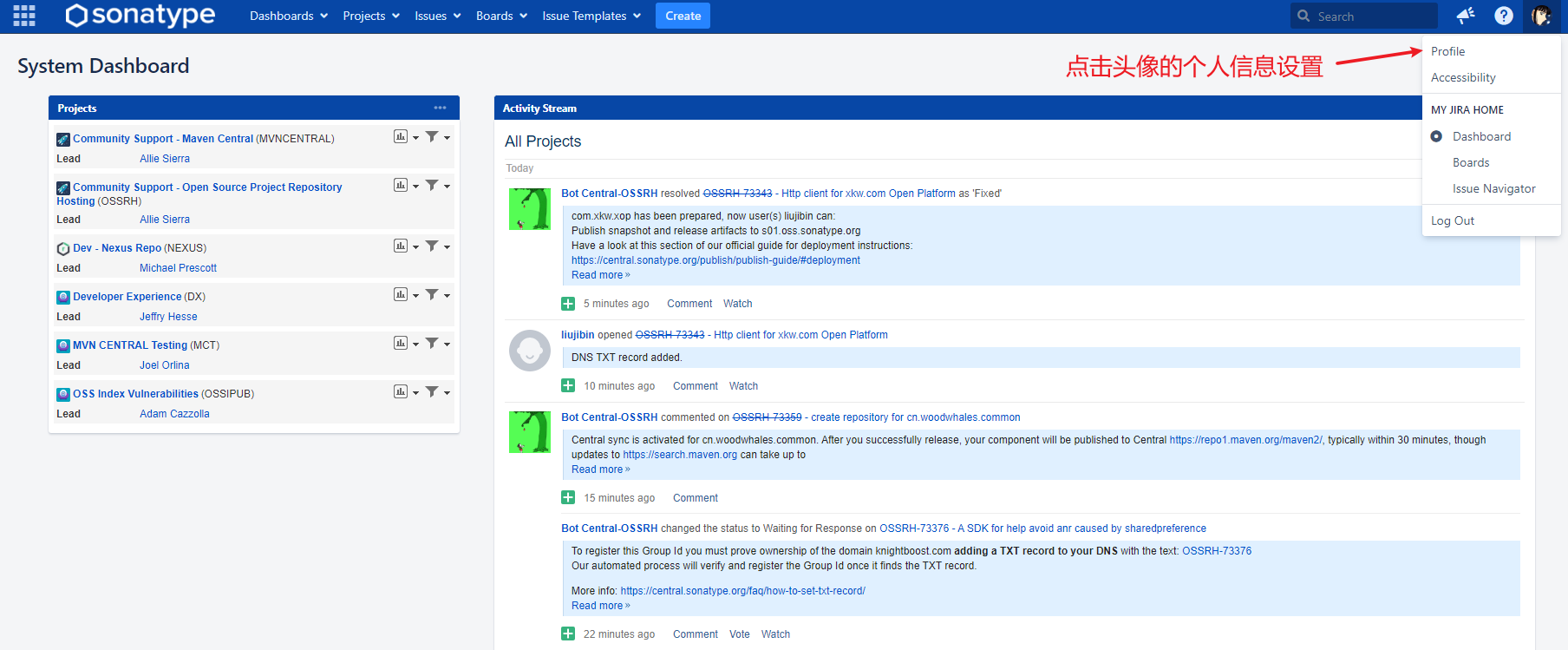Expand the Dashboards dropdown menu
The height and width of the screenshot is (650, 1568).
(289, 16)
